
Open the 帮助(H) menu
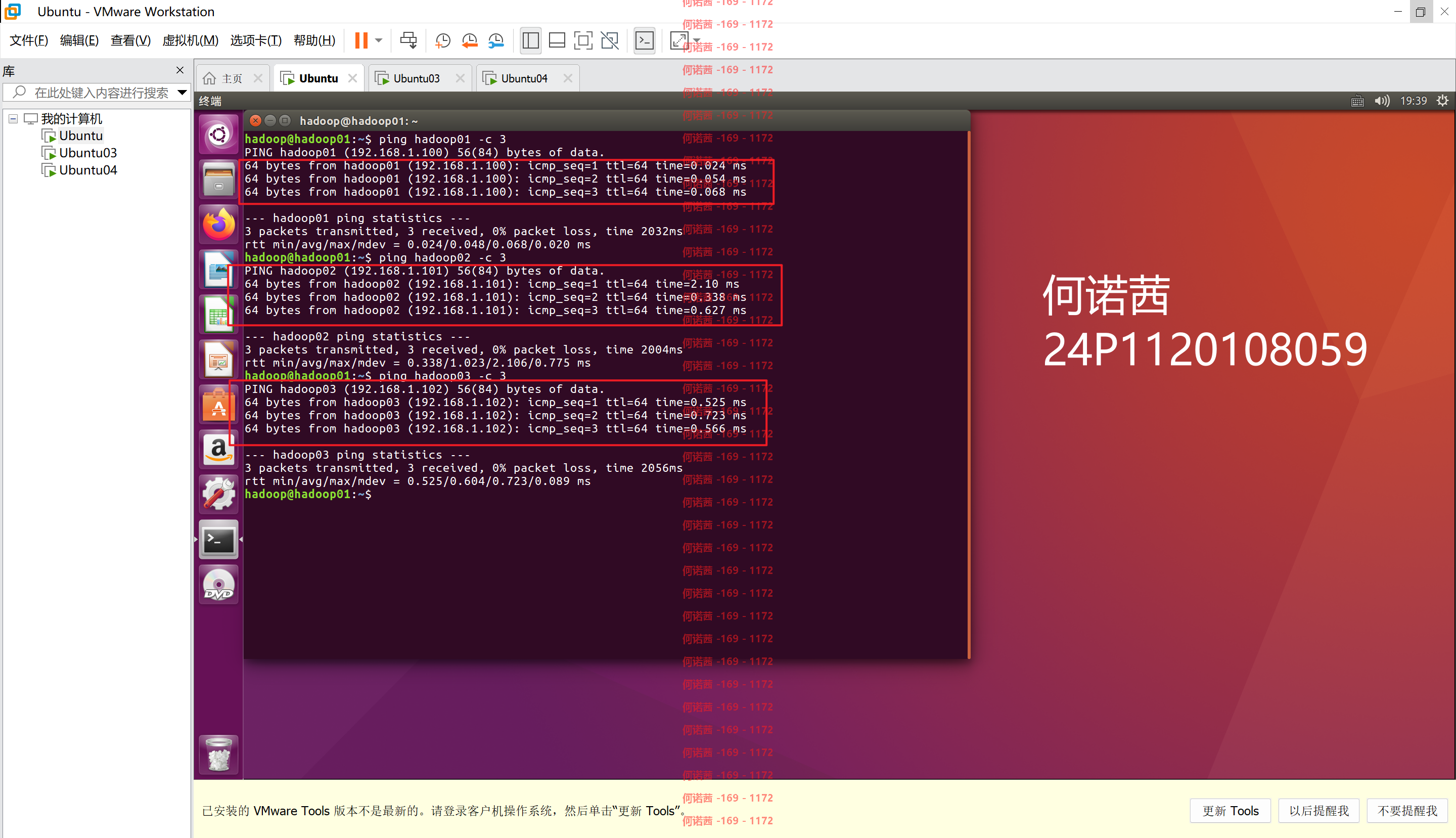314,40
